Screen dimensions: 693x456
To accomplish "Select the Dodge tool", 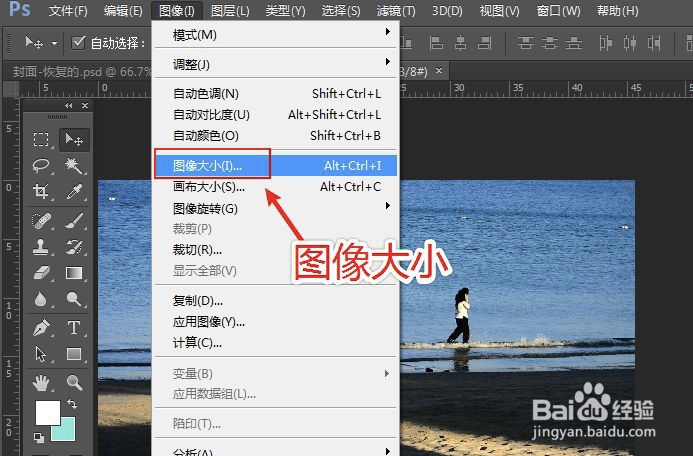I will tap(74, 299).
